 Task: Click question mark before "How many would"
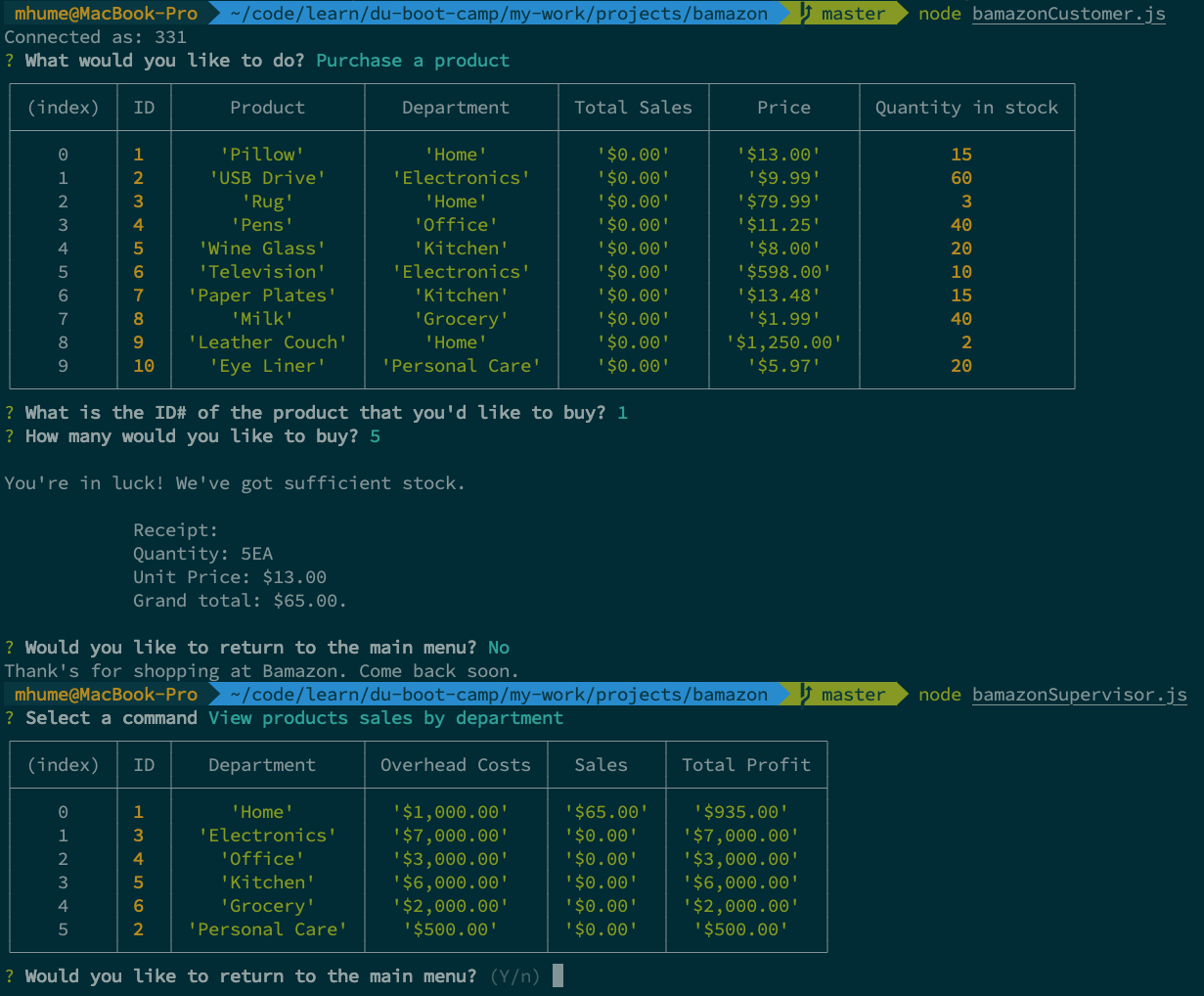[x=10, y=436]
